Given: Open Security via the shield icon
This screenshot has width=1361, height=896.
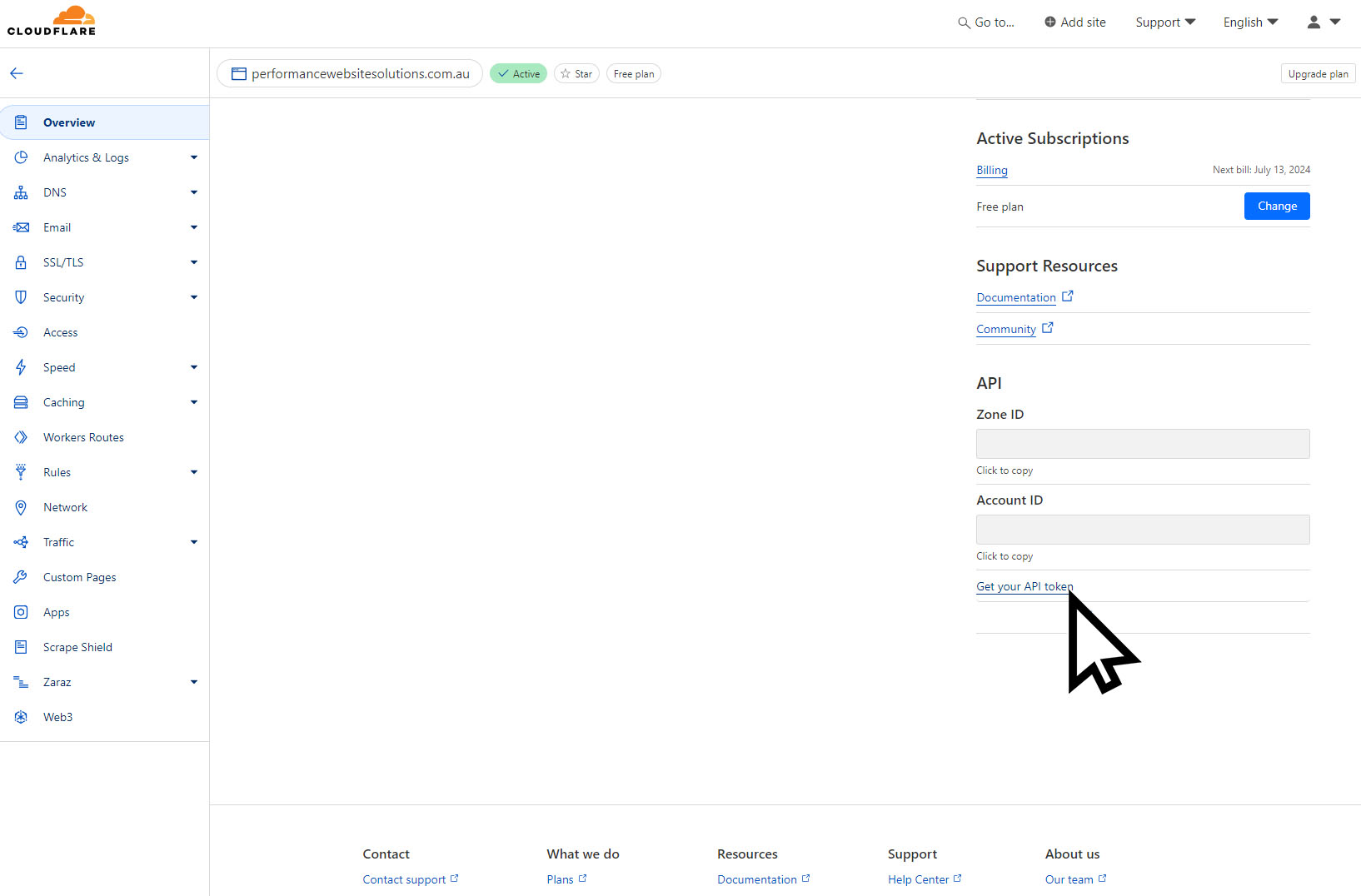Looking at the screenshot, I should [21, 297].
